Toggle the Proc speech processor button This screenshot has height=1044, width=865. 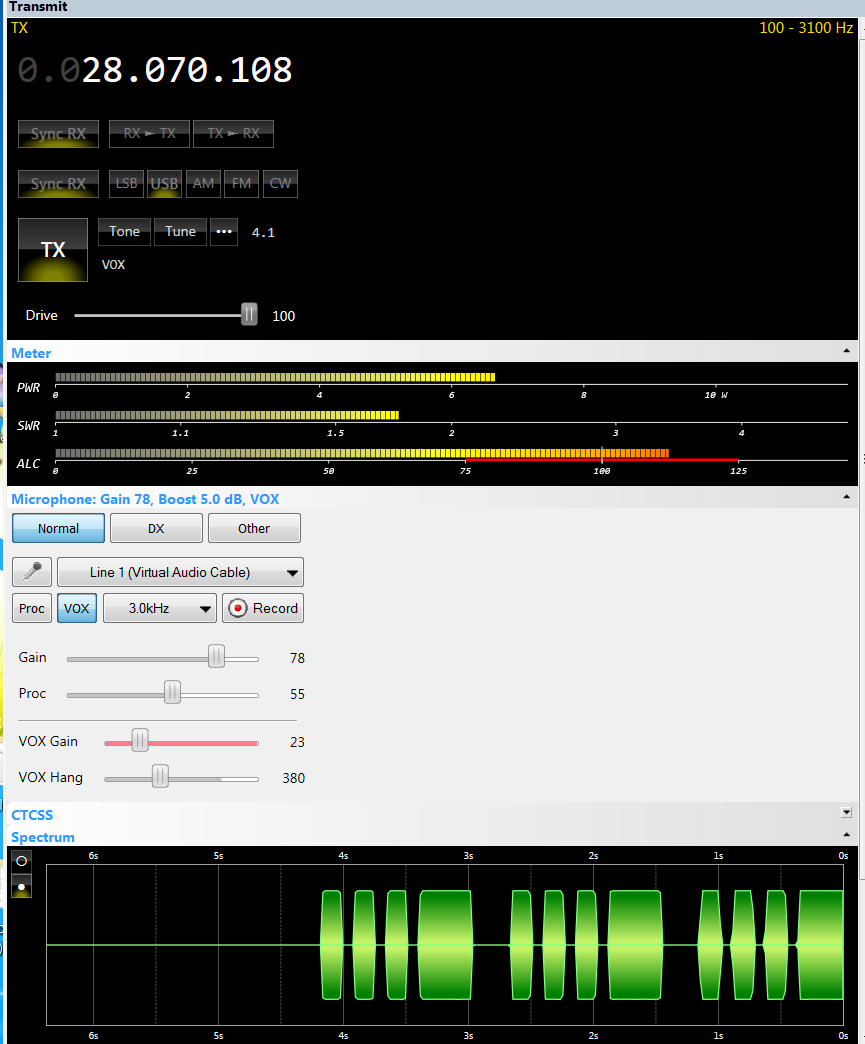(x=32, y=608)
